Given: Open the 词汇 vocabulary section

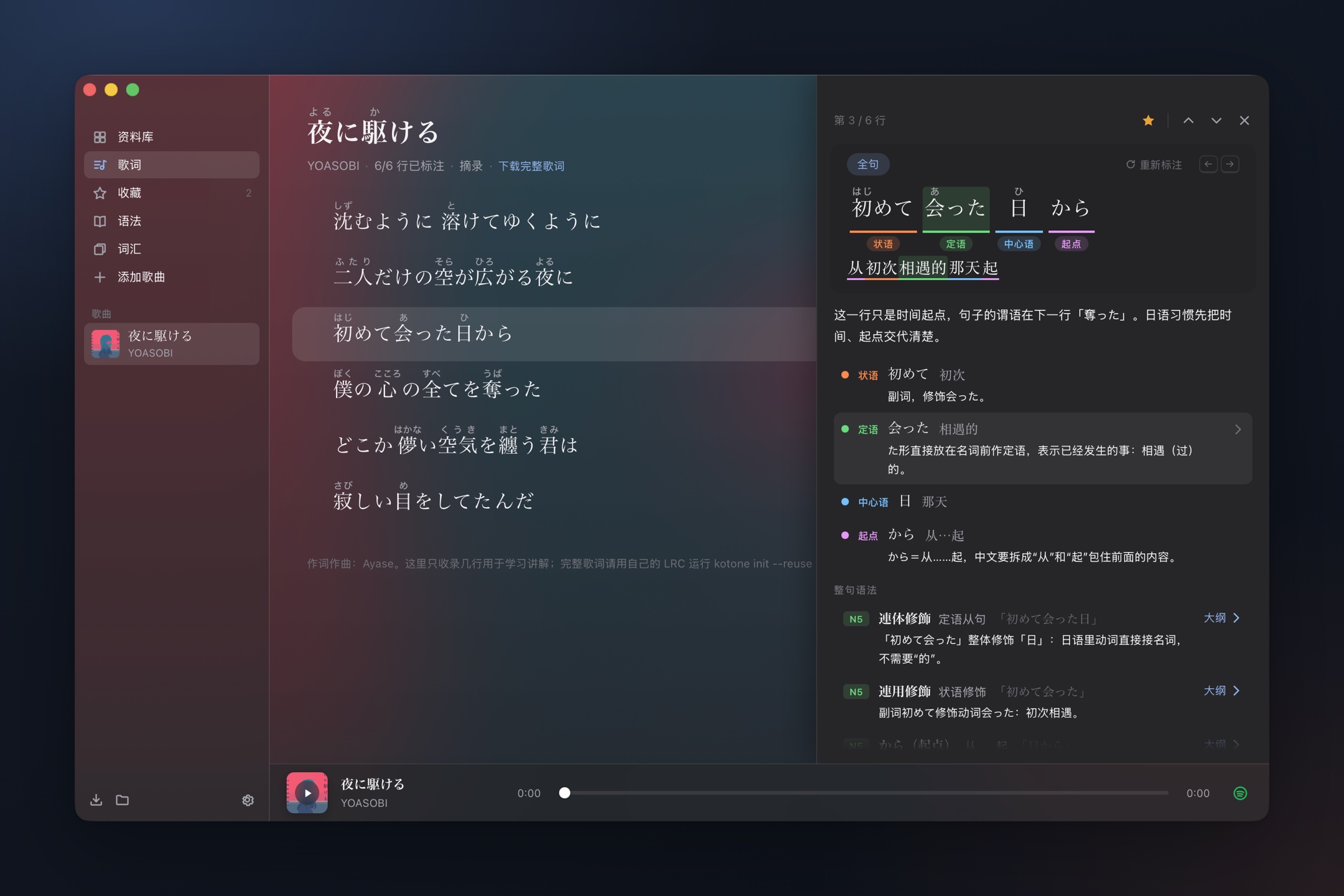Looking at the screenshot, I should pos(172,249).
